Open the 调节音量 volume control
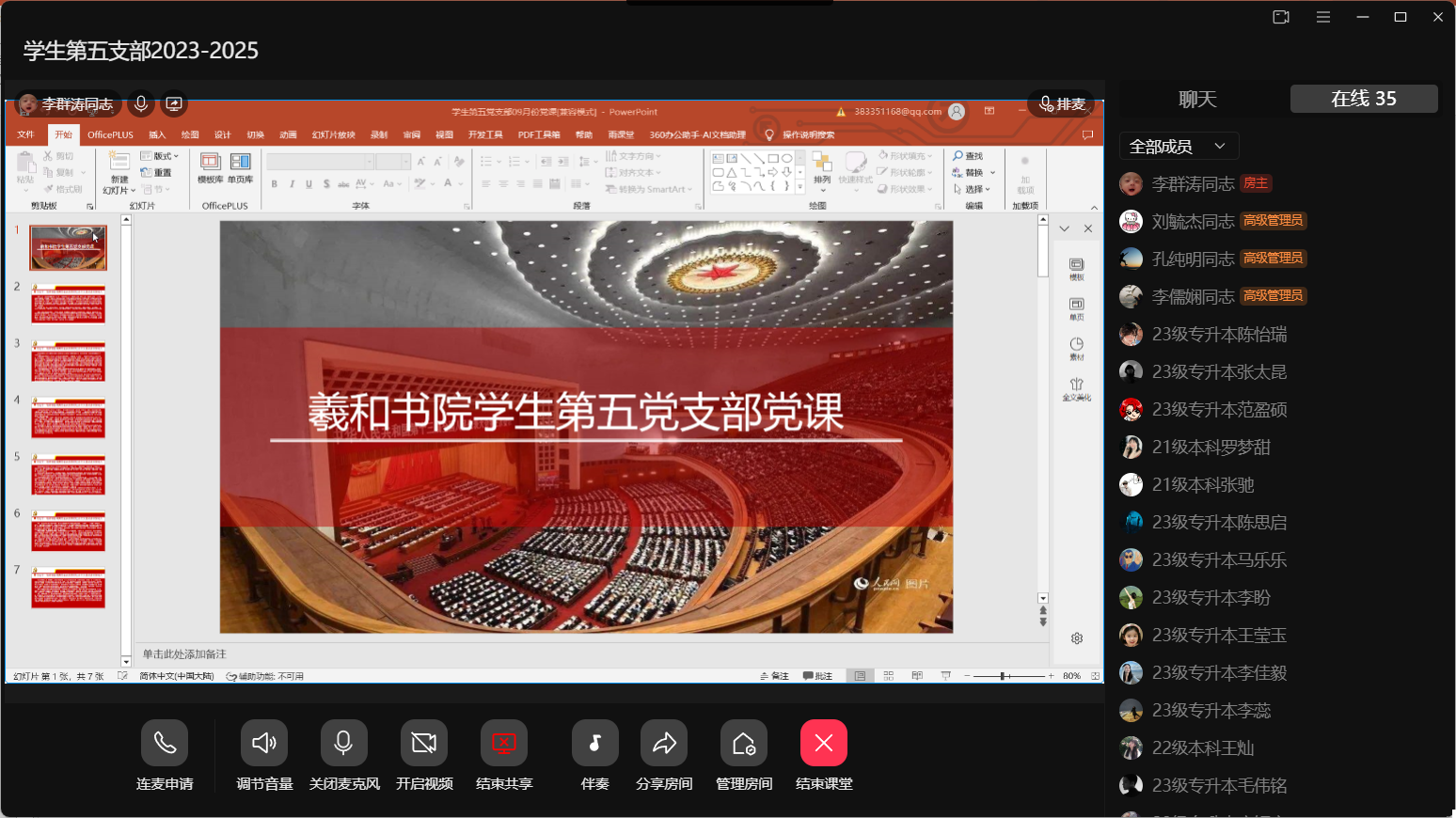Viewport: 1456px width, 818px height. pos(264,744)
